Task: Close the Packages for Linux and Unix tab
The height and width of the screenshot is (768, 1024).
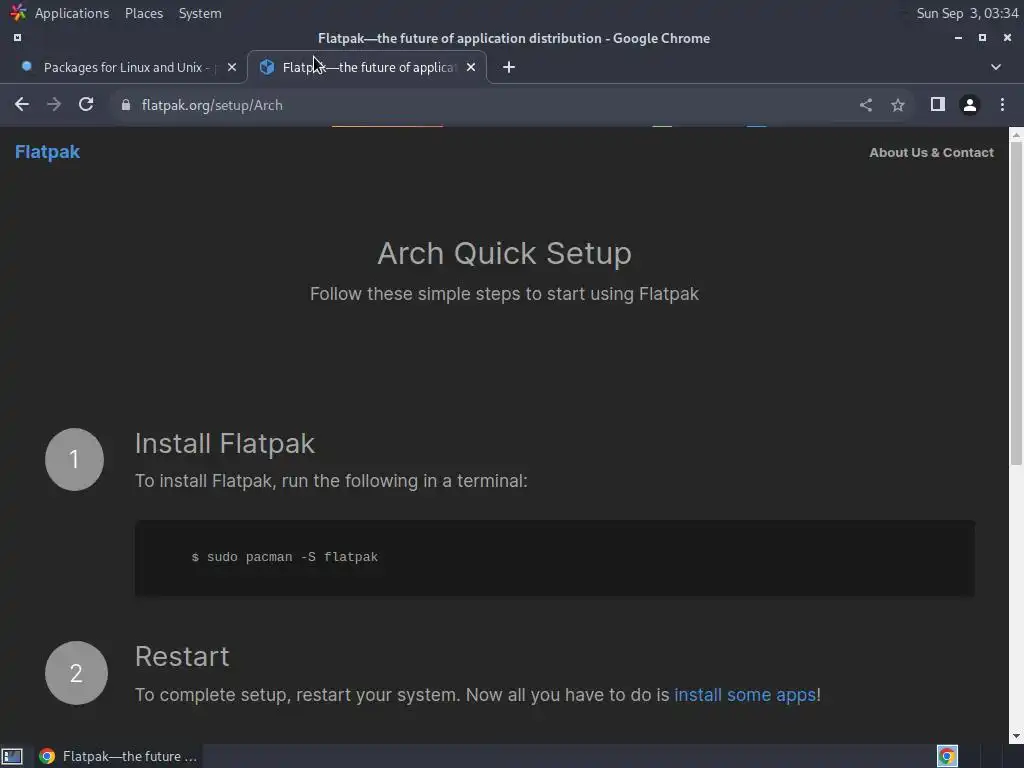Action: click(x=232, y=67)
